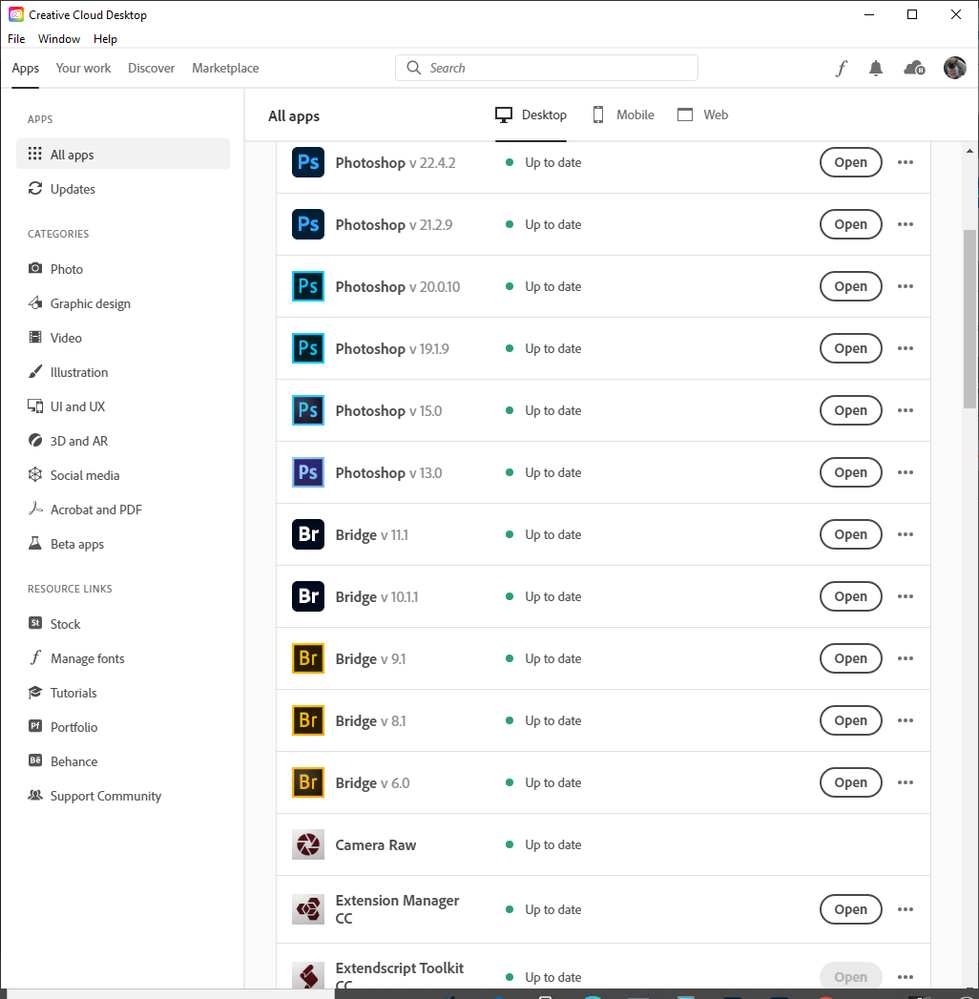Select All apps in the sidebar

123,154
